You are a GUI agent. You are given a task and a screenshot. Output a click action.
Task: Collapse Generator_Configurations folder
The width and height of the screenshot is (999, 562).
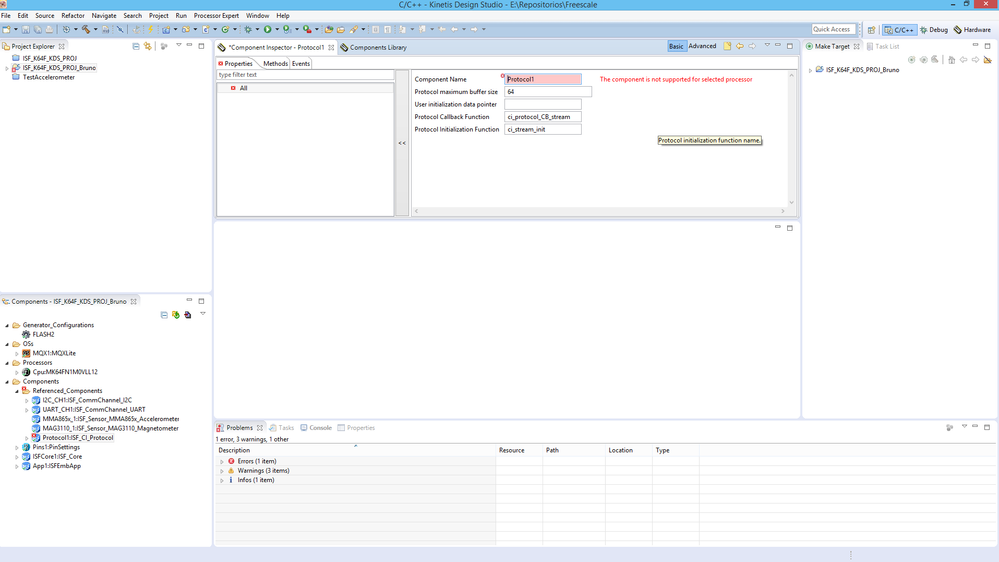[7, 326]
